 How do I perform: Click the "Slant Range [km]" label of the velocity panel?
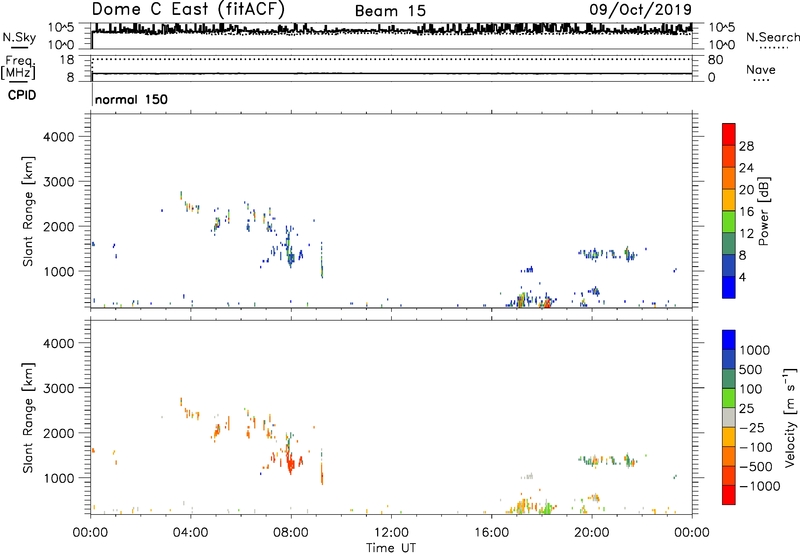coord(28,418)
